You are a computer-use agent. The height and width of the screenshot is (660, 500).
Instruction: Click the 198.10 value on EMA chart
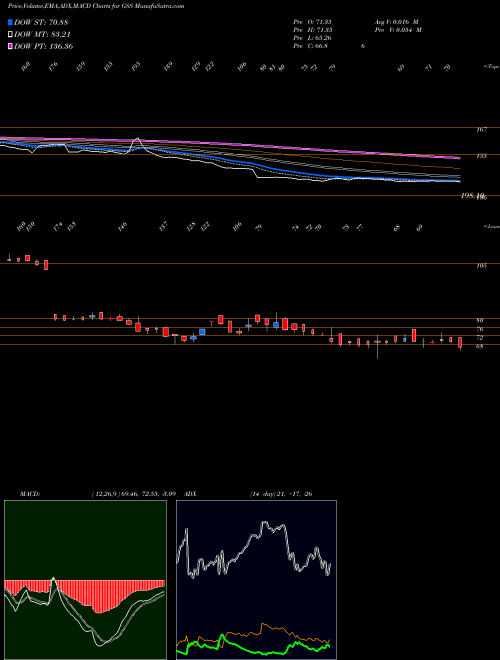point(473,195)
